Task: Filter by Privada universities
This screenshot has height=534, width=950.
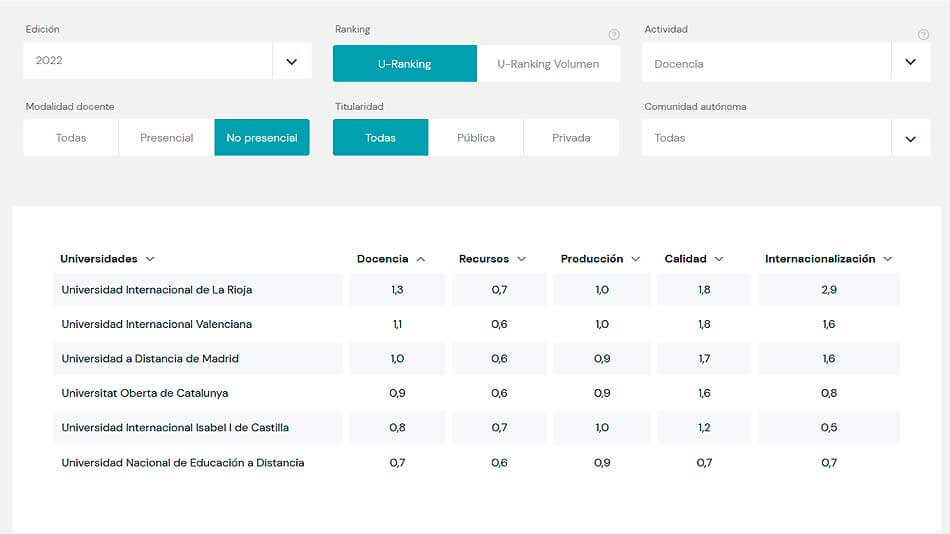Action: [571, 138]
